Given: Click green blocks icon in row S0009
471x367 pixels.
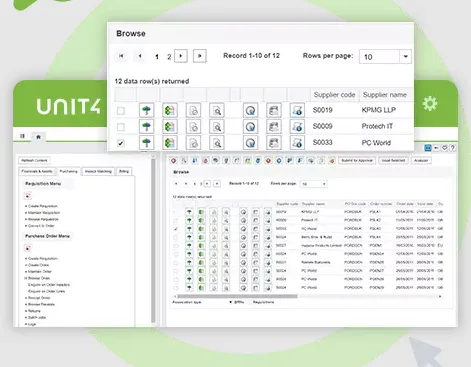Looking at the screenshot, I should 170,127.
